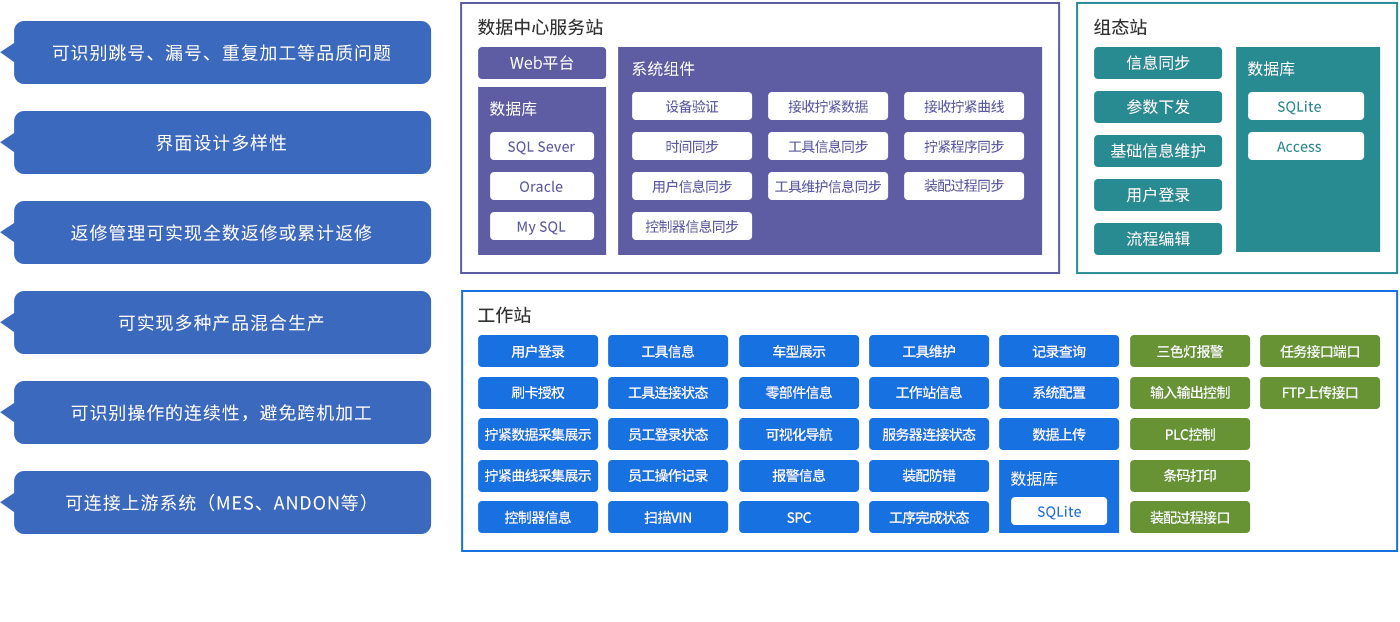Click the 零部件信息 block

click(799, 392)
